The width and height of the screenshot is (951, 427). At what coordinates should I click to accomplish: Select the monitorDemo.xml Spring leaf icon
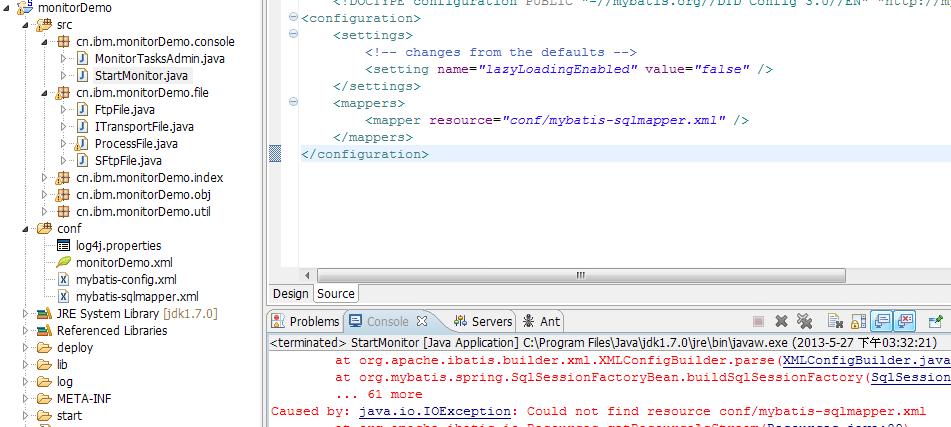[63, 263]
